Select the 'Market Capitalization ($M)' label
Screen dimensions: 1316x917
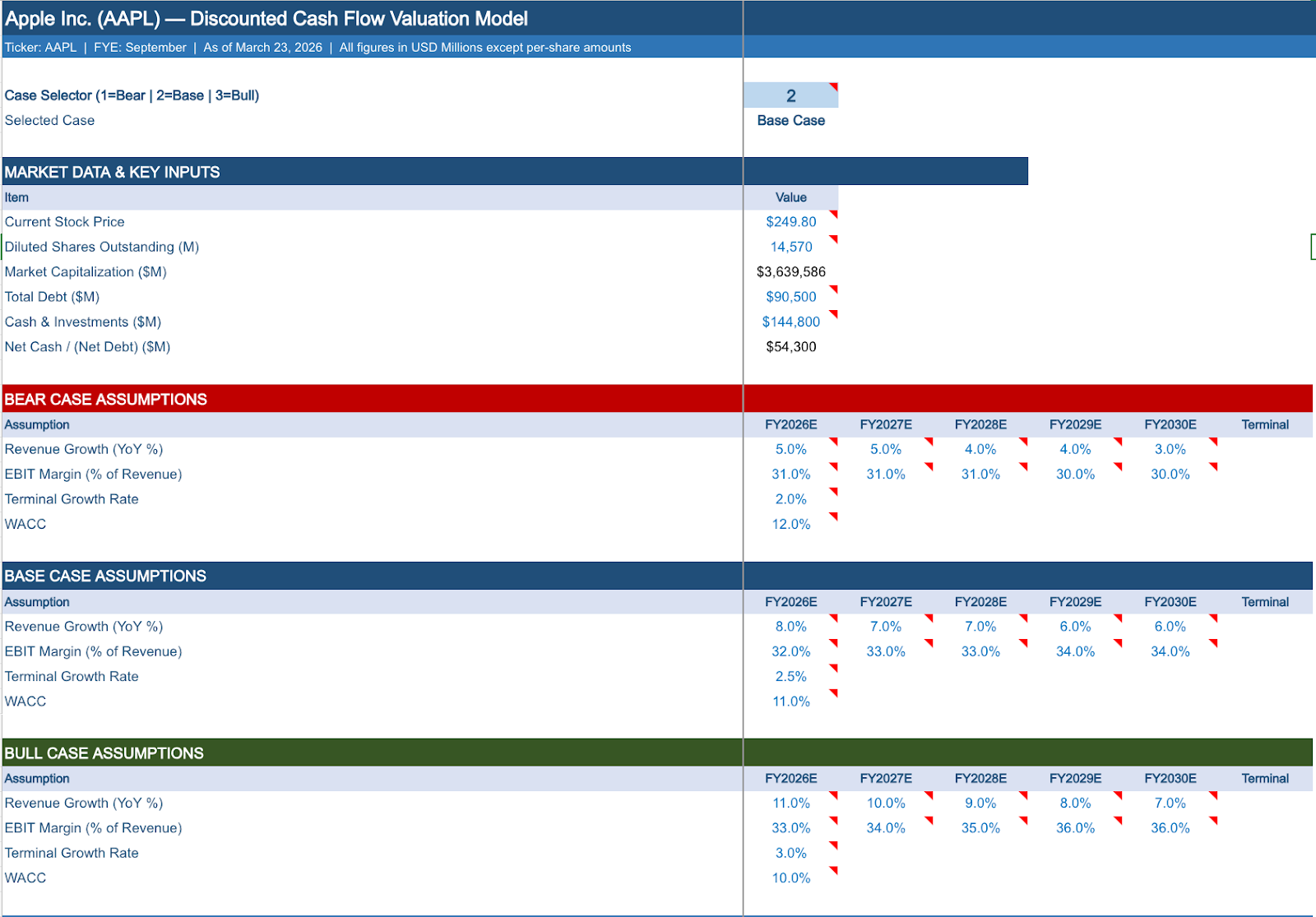click(x=86, y=272)
